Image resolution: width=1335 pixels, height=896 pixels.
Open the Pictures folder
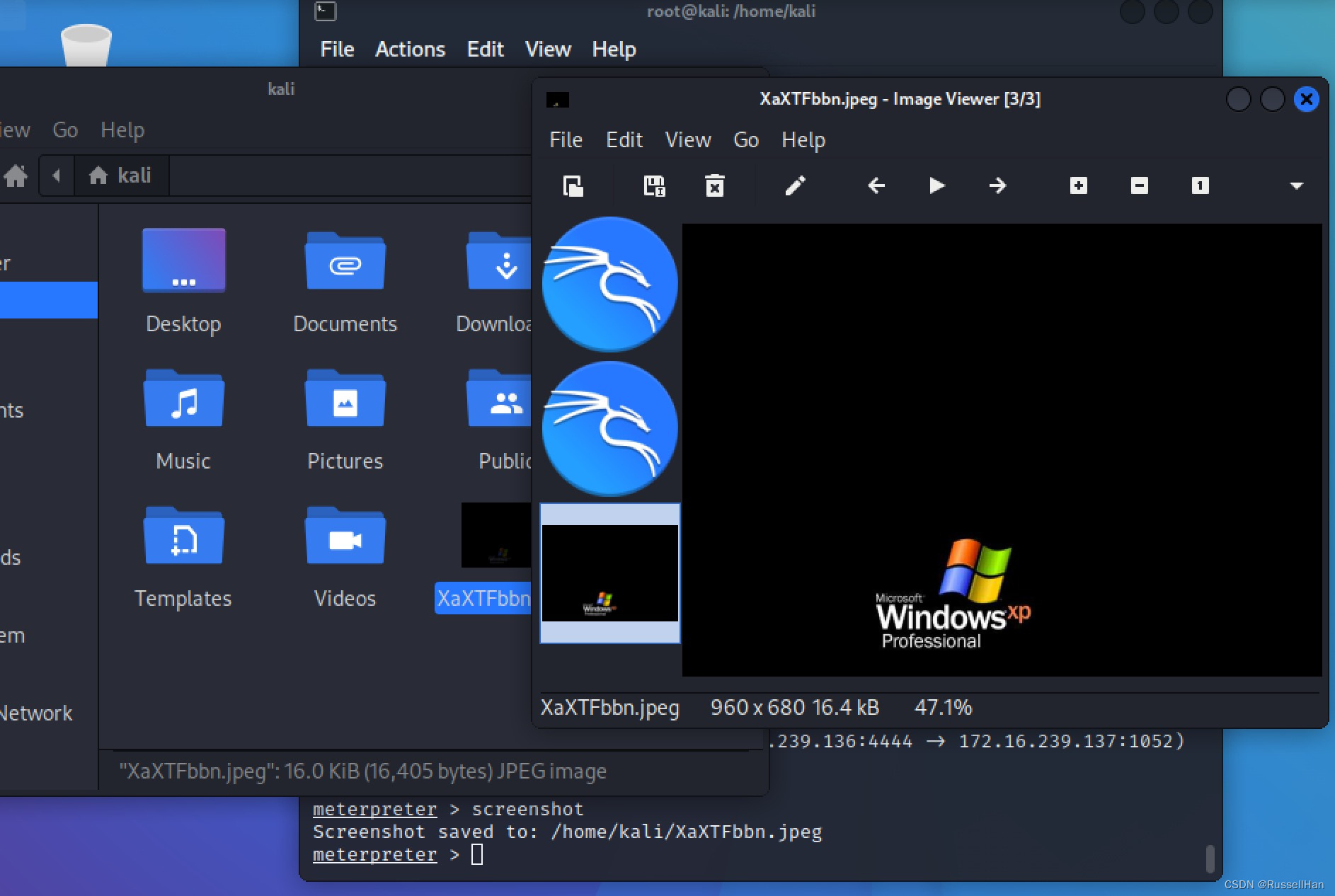[345, 419]
